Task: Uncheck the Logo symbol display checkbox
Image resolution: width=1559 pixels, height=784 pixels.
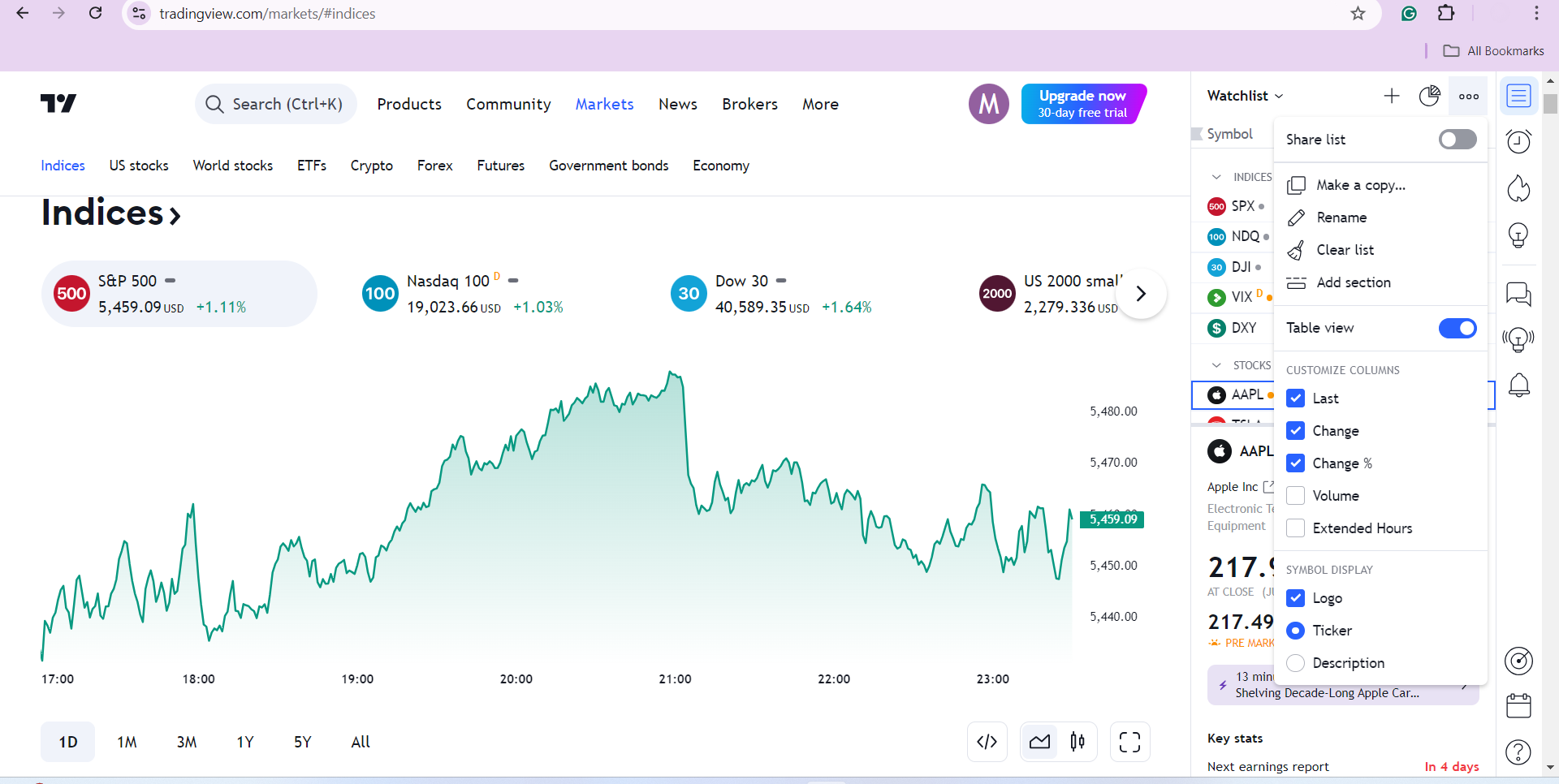Action: [x=1296, y=598]
